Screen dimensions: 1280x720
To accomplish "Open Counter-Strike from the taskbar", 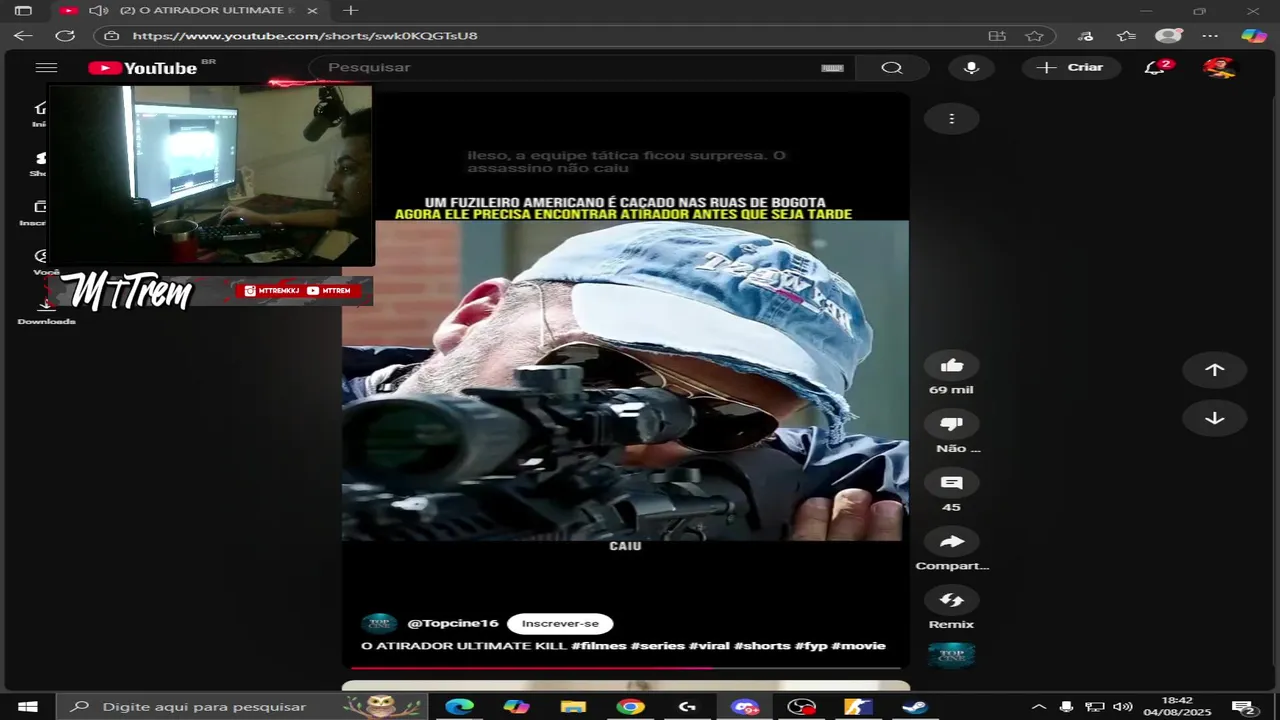I will tap(858, 707).
